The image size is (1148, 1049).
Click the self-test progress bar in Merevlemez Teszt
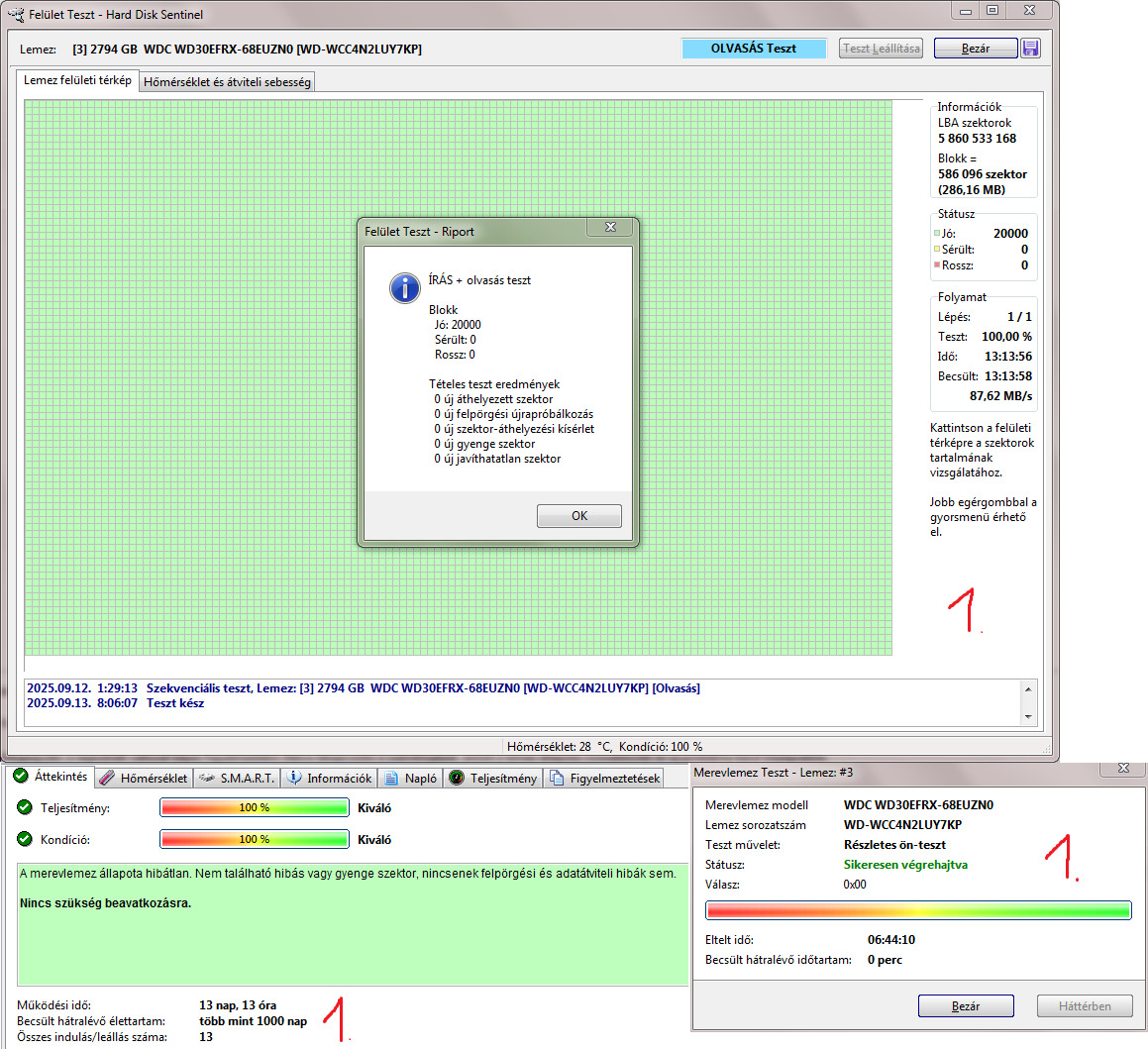pyautogui.click(x=918, y=910)
